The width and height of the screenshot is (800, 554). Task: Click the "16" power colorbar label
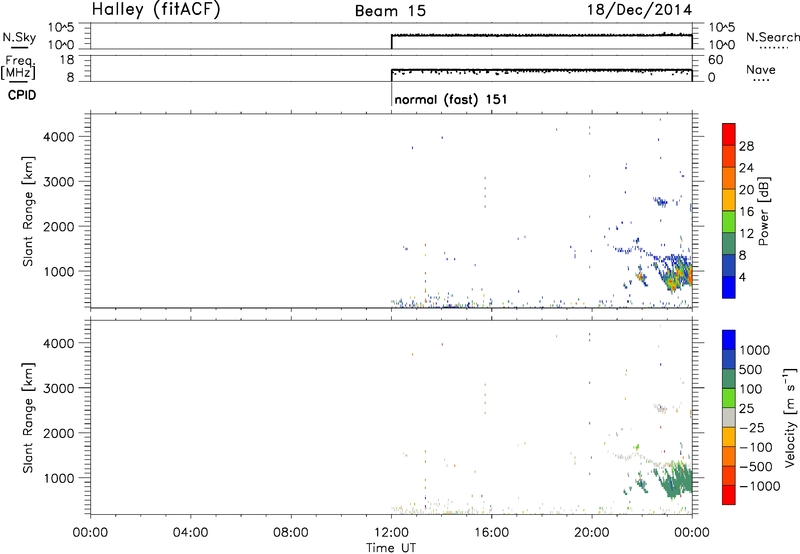tap(746, 212)
